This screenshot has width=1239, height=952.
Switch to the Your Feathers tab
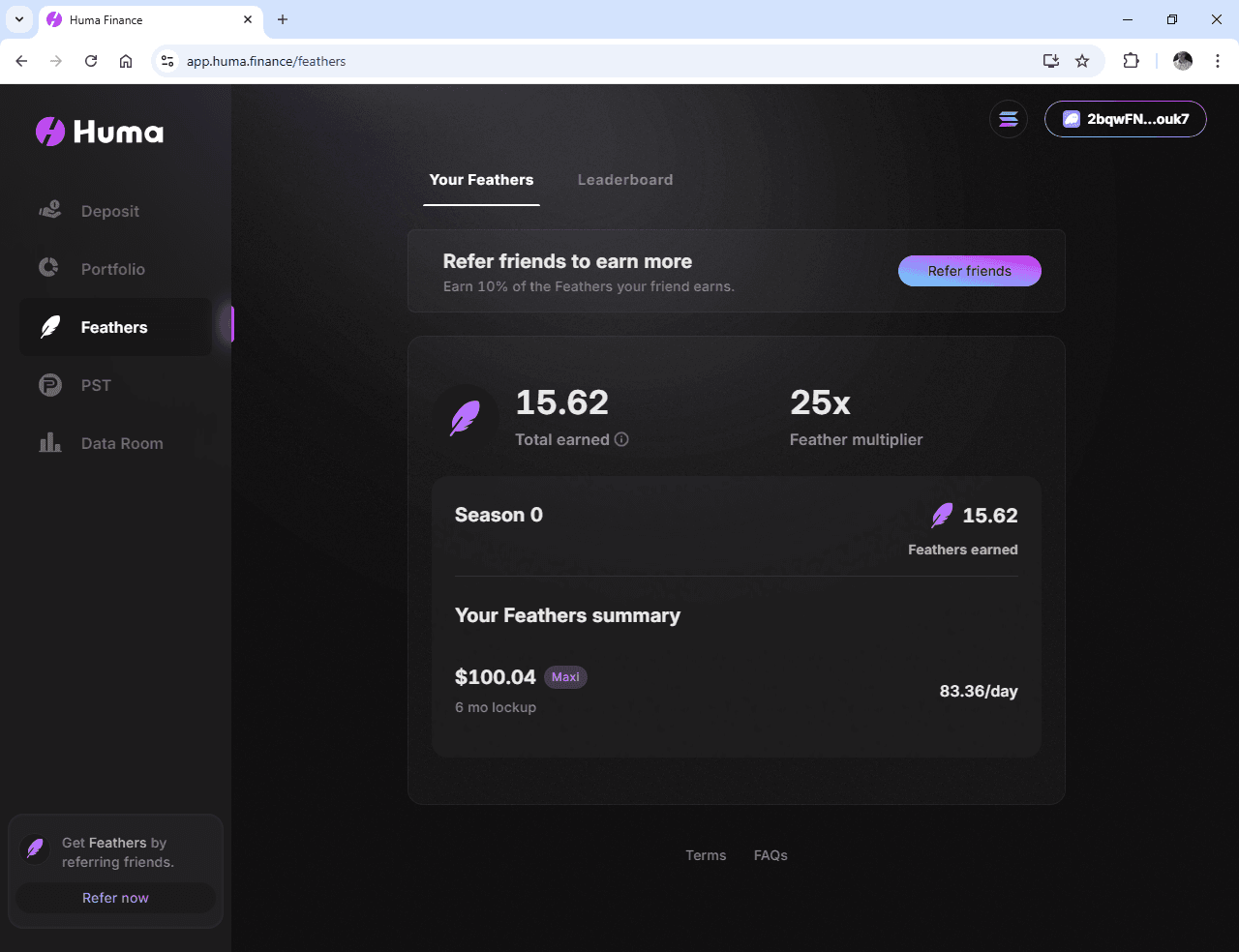481,180
